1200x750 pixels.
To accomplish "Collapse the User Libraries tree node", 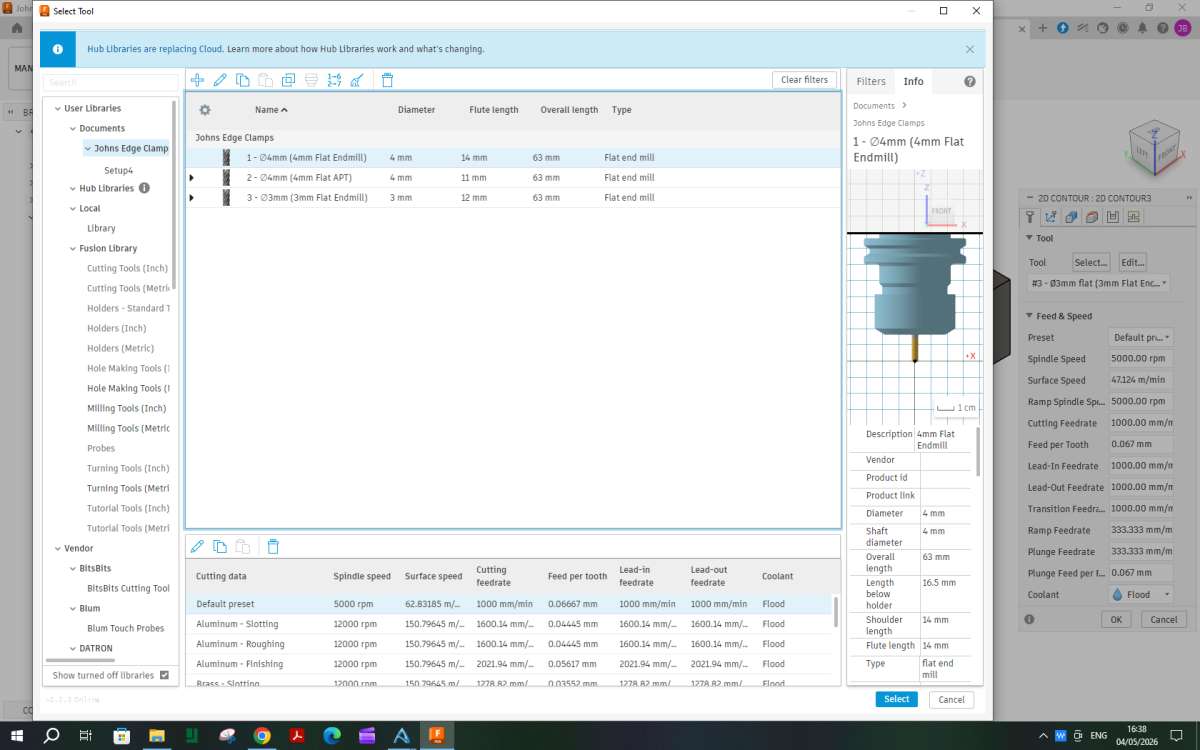I will coord(57,108).
